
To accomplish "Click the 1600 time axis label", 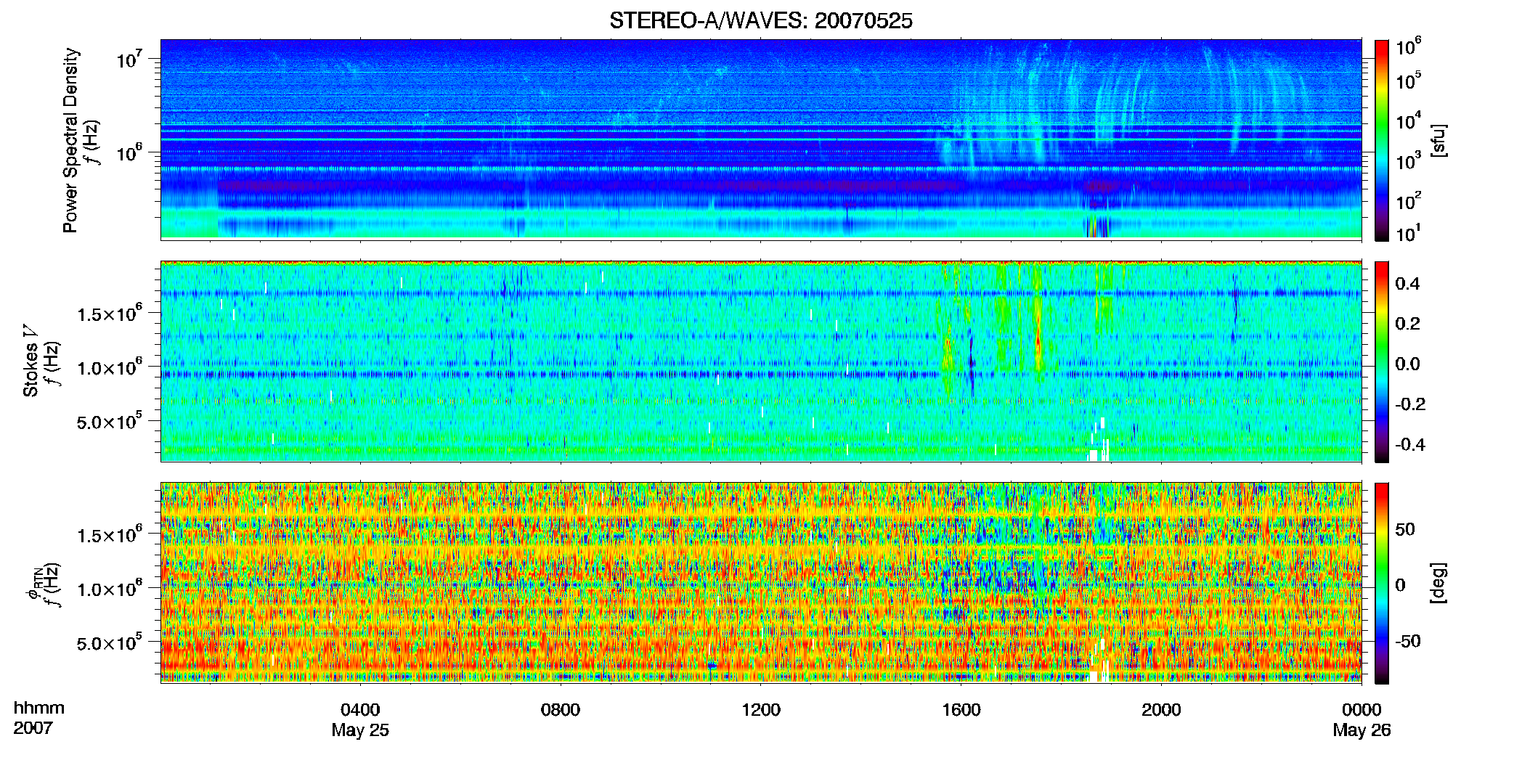I will (x=961, y=710).
